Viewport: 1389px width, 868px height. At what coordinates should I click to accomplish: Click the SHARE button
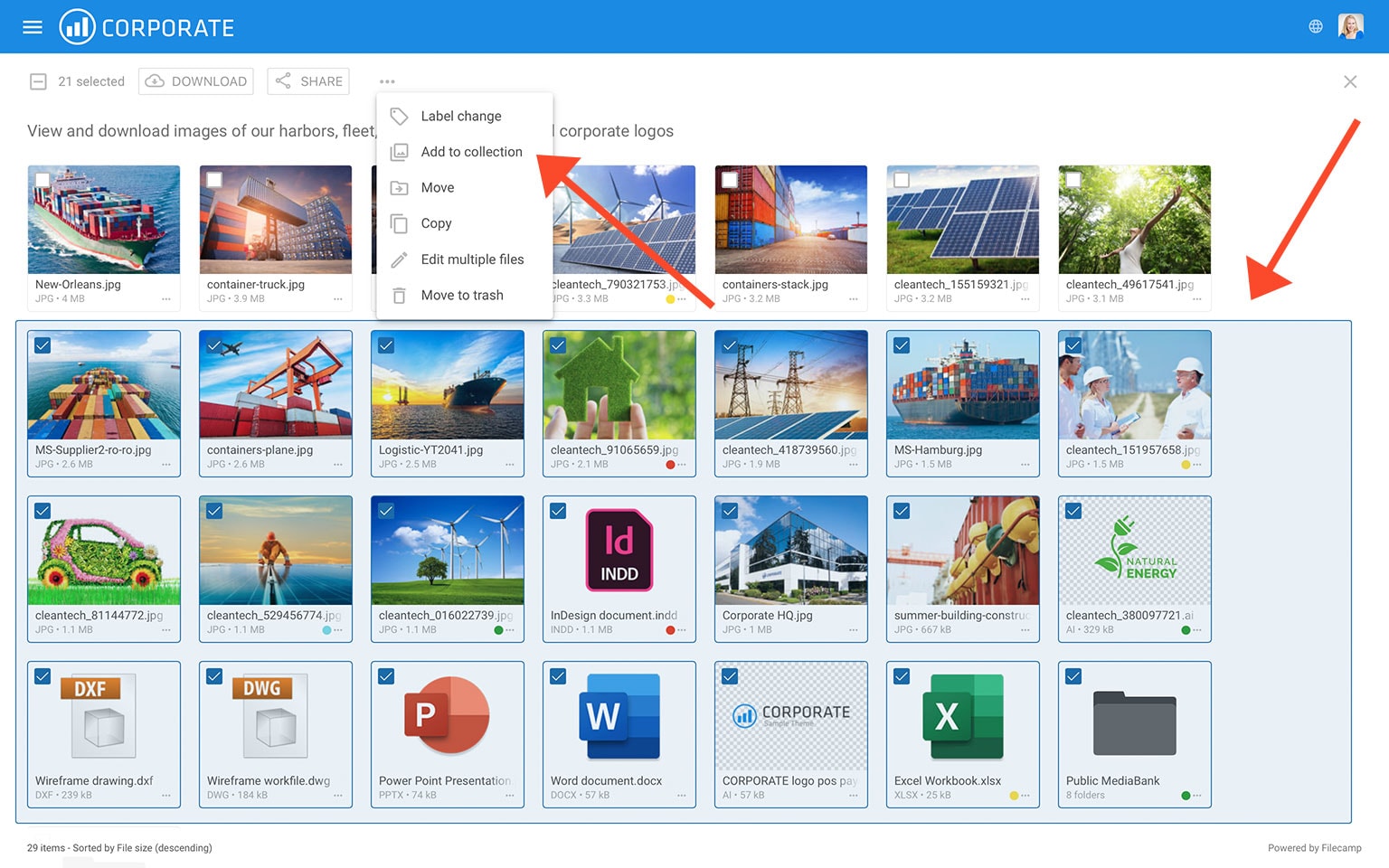[308, 81]
